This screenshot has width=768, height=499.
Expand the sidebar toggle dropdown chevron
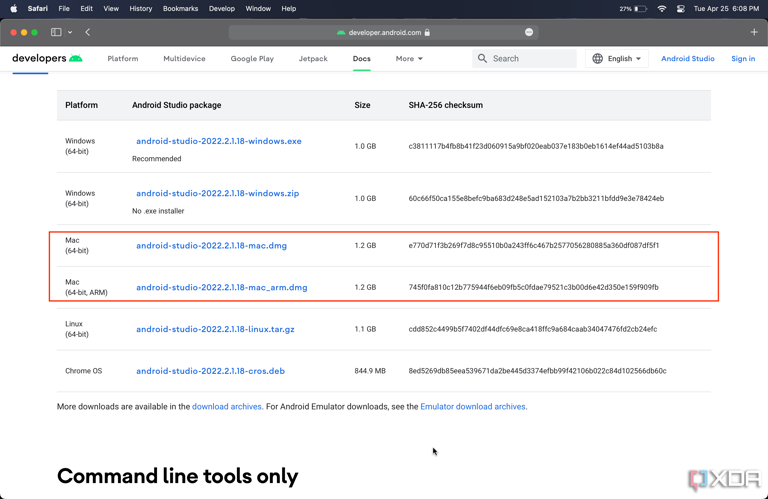[x=70, y=32]
